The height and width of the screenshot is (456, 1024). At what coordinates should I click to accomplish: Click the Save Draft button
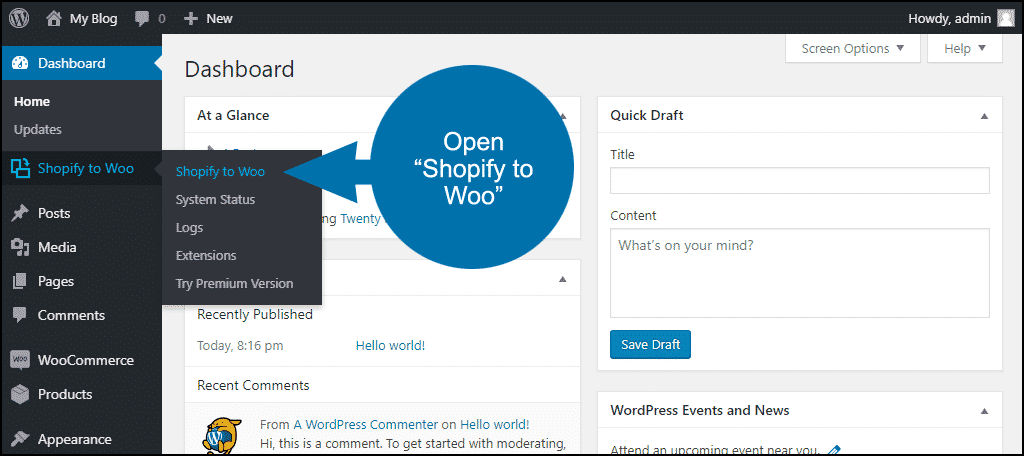coord(650,345)
